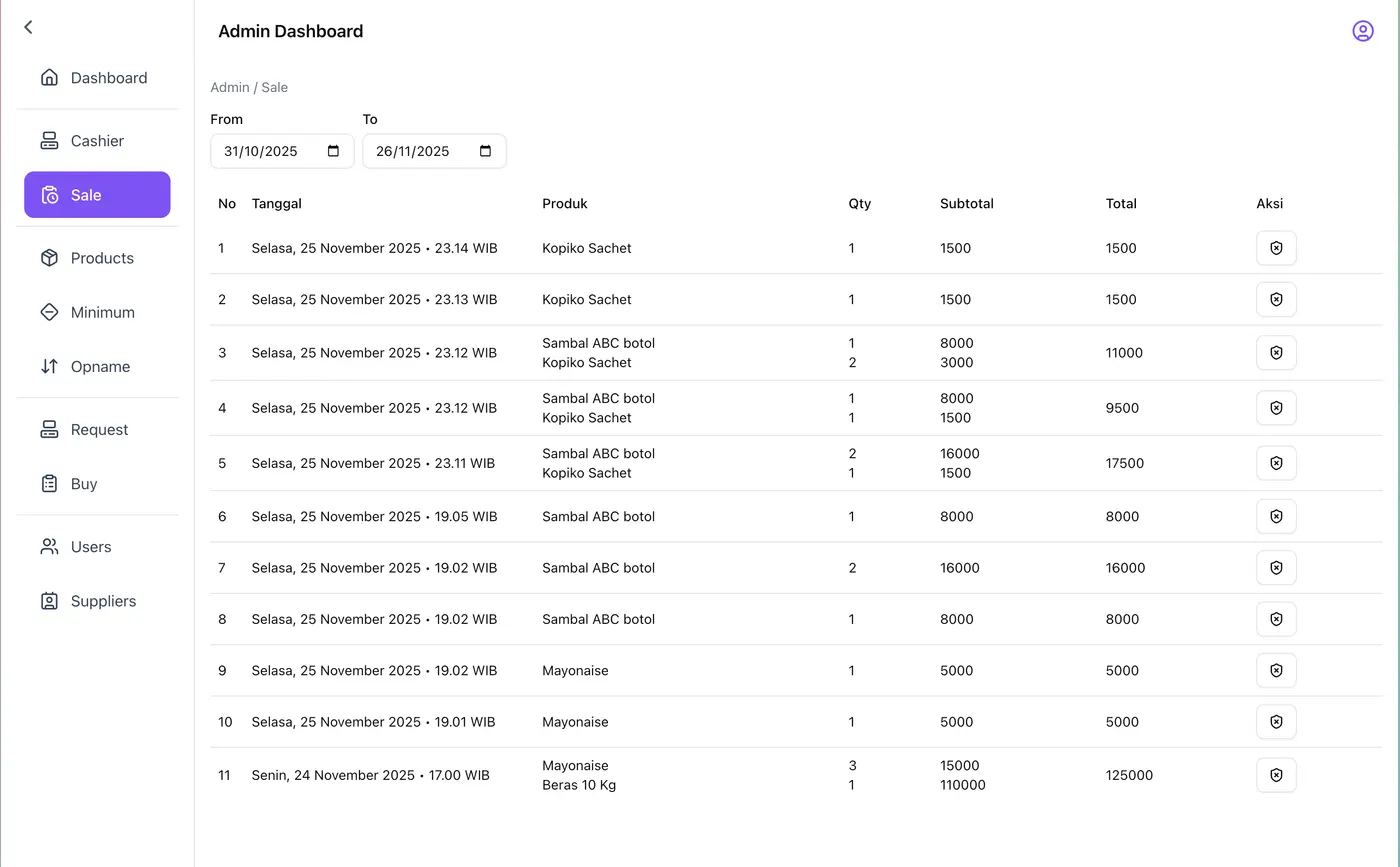Image resolution: width=1400 pixels, height=867 pixels.
Task: Open the From date calendar picker
Action: click(x=334, y=151)
